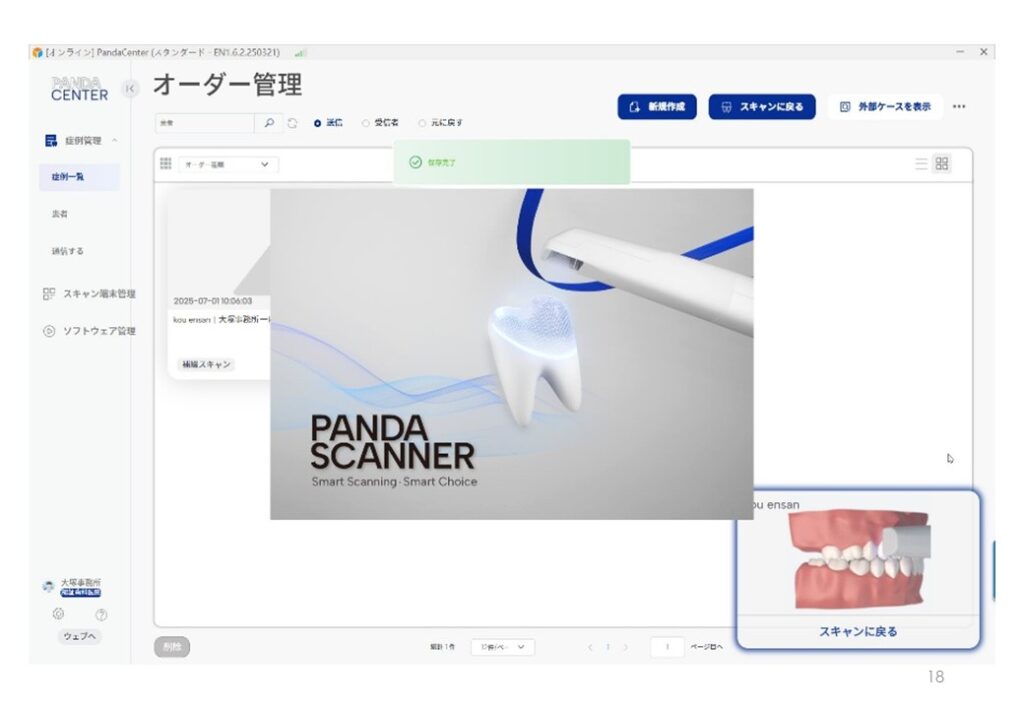The width and height of the screenshot is (1024, 709).
Task: Open the items-per-page dropdown
Action: pyautogui.click(x=503, y=647)
